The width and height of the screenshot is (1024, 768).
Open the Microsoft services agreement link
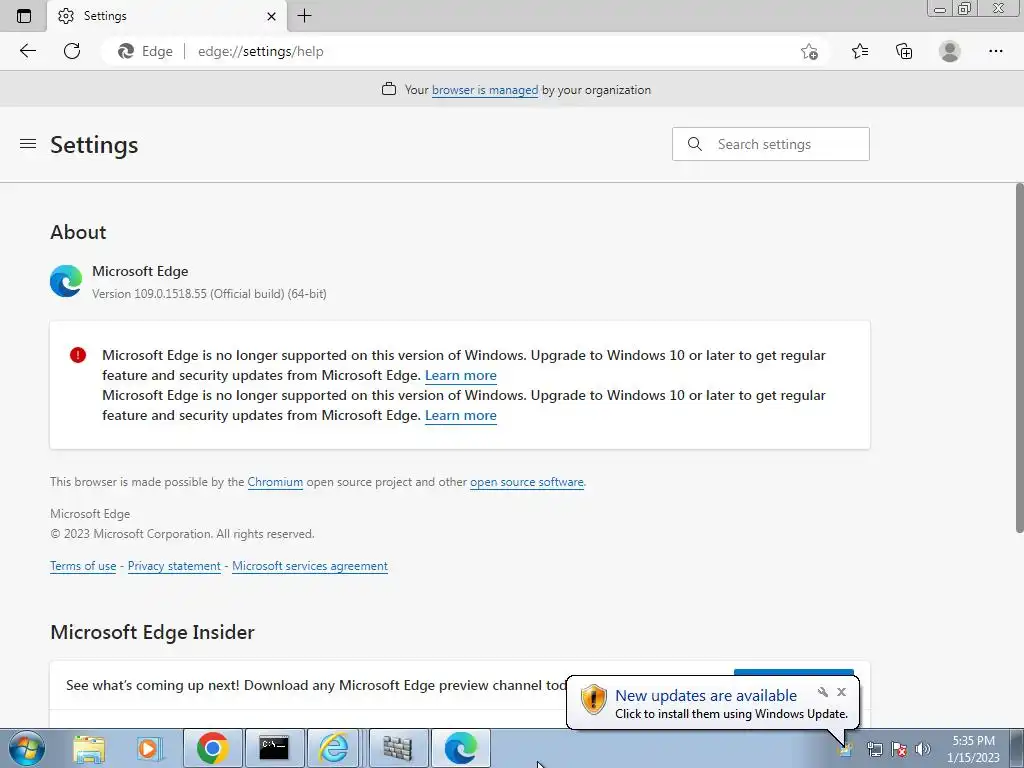(x=310, y=566)
